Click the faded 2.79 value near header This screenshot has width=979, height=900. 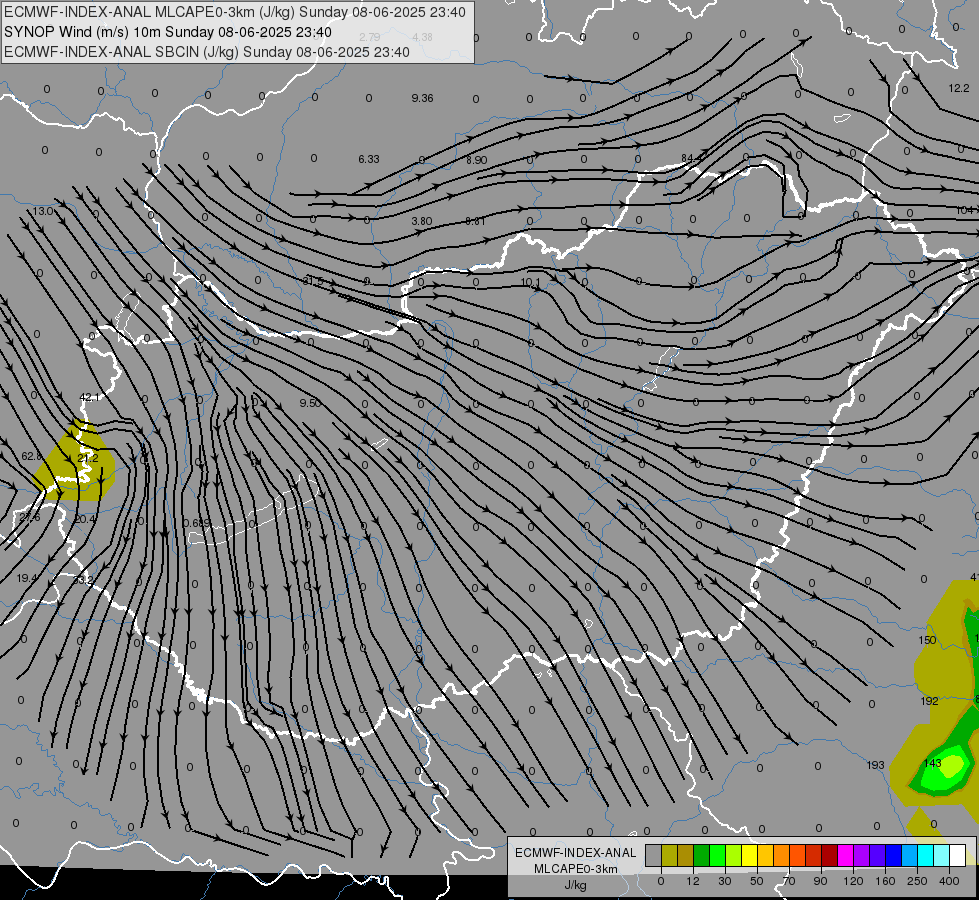(370, 37)
